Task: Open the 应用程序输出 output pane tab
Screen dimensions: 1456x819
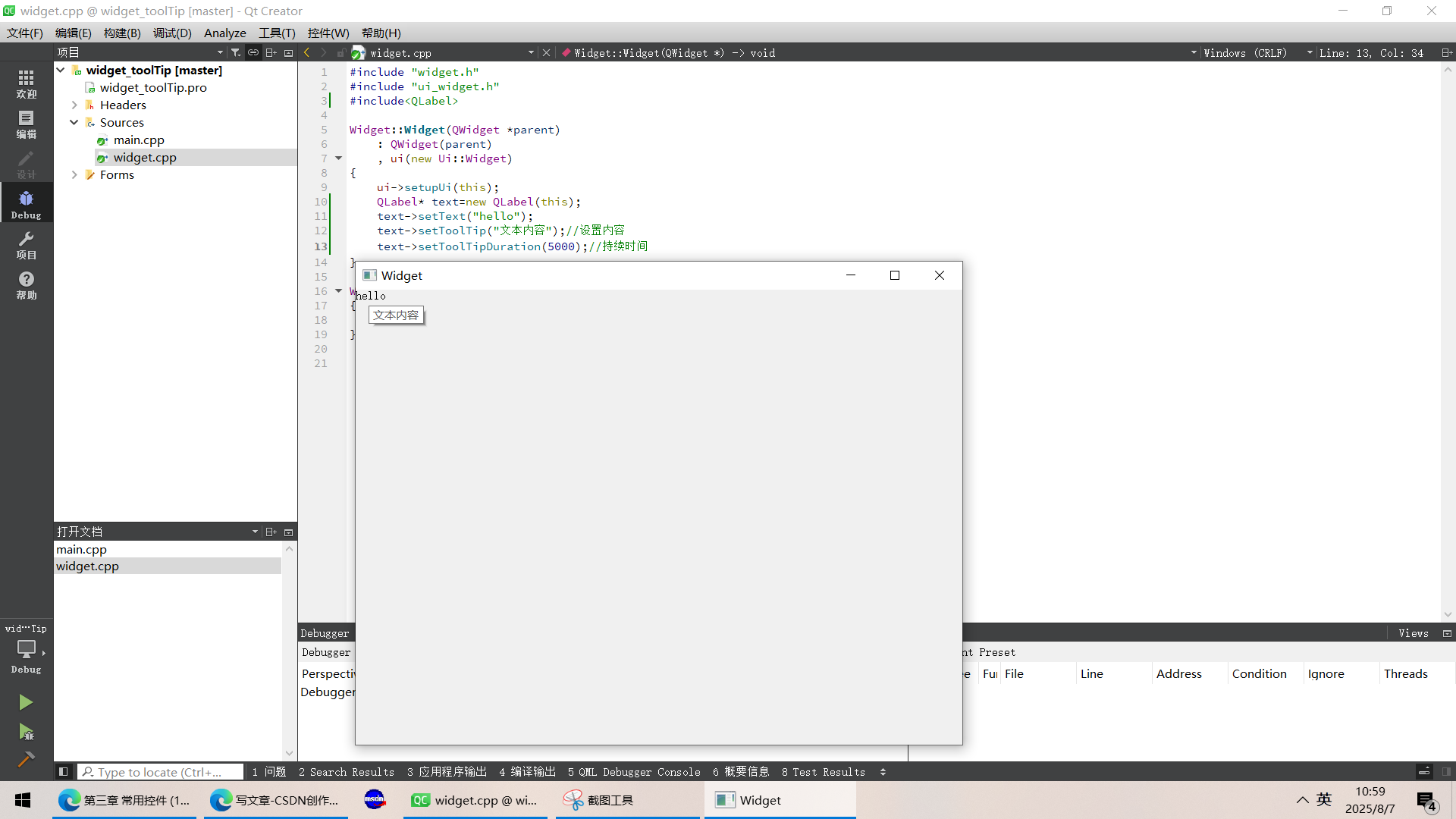Action: pyautogui.click(x=447, y=772)
